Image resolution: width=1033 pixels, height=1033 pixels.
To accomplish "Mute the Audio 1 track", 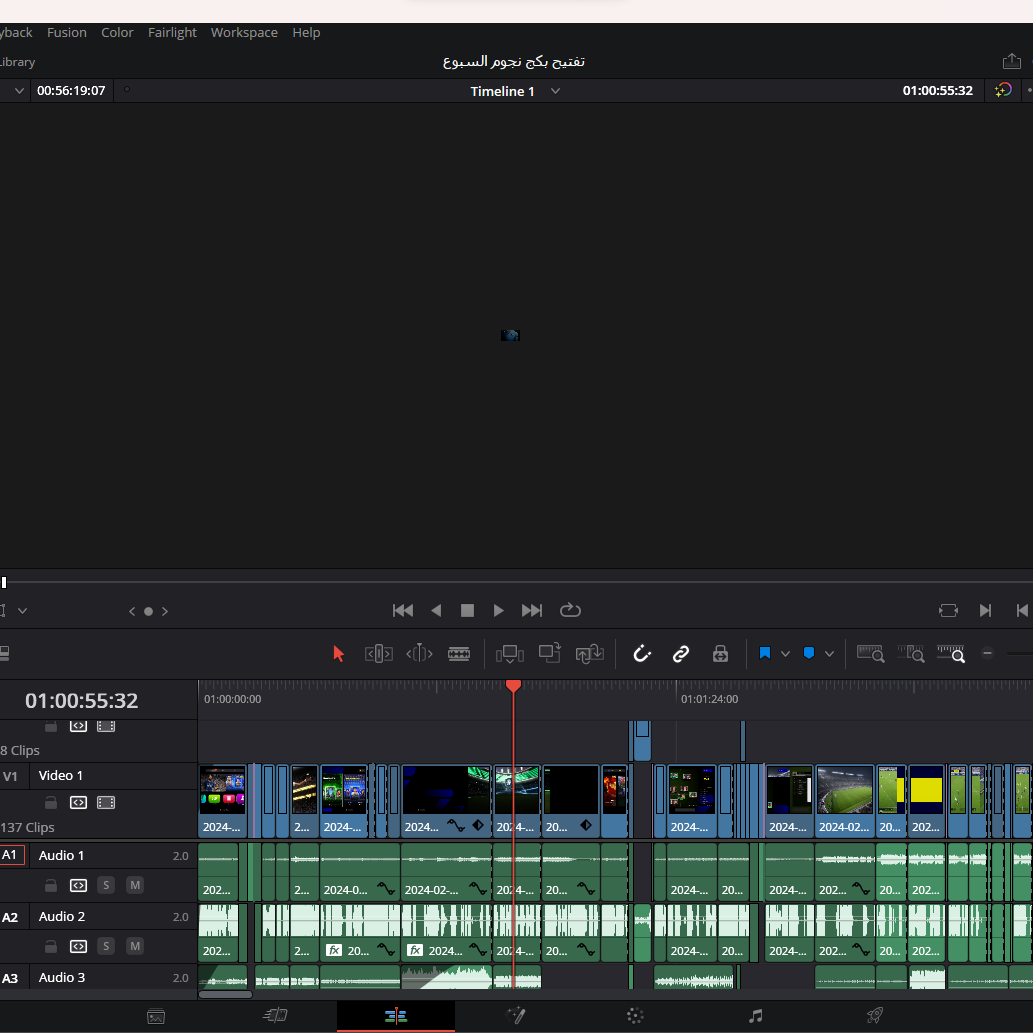I will click(135, 885).
